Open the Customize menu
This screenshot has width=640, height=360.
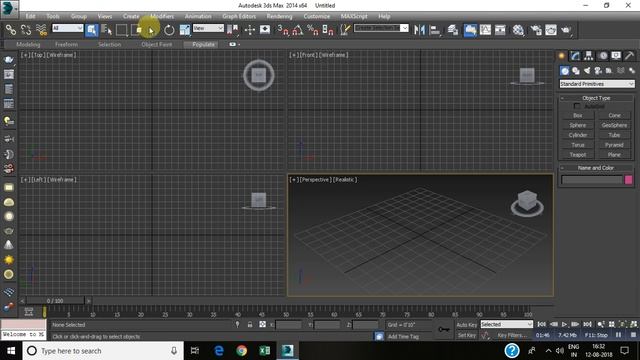(316, 16)
